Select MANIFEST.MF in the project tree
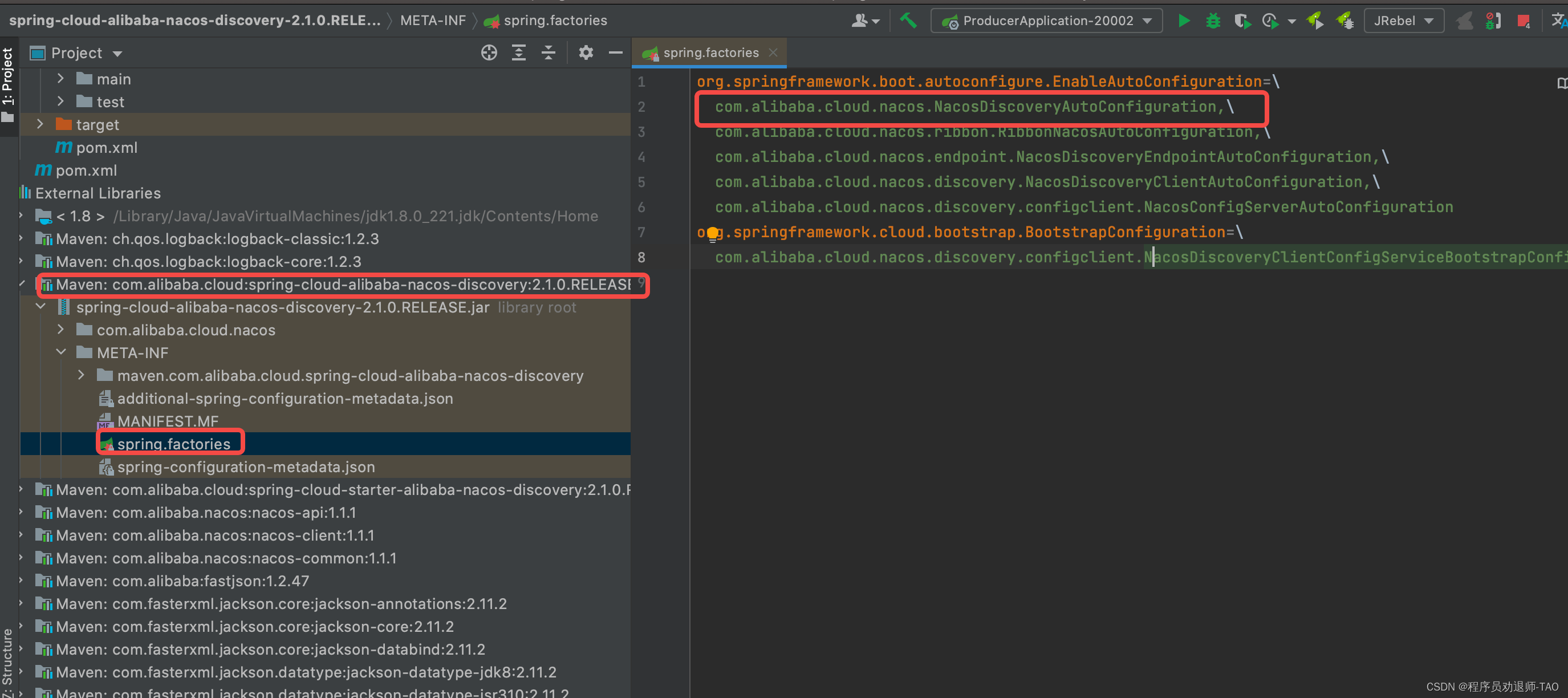 coord(168,421)
